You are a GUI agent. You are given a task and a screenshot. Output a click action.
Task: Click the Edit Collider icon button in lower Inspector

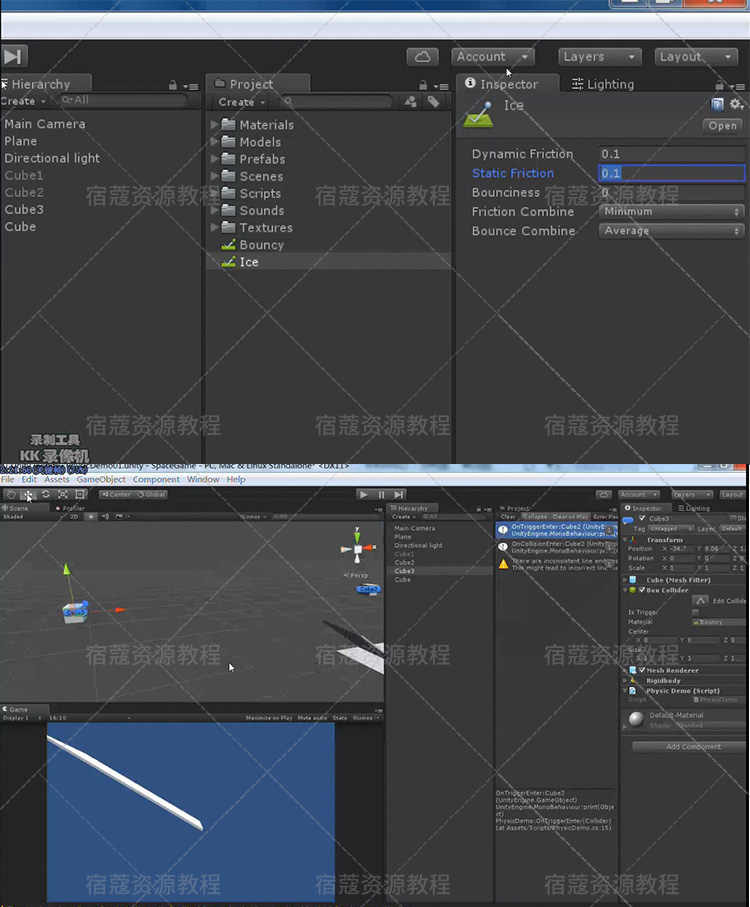700,600
